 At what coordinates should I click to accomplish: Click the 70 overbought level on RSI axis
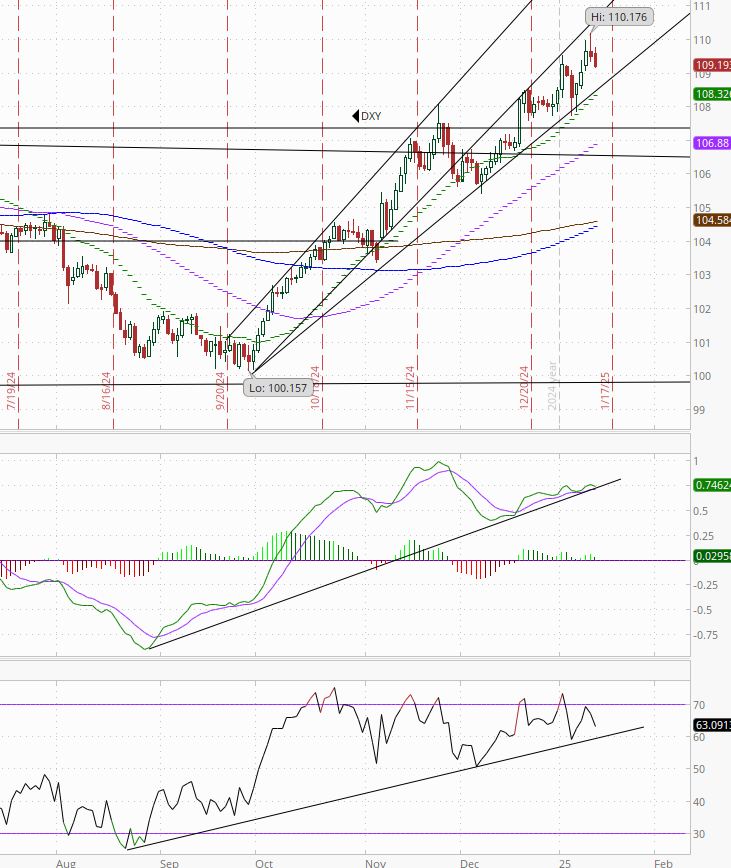699,705
